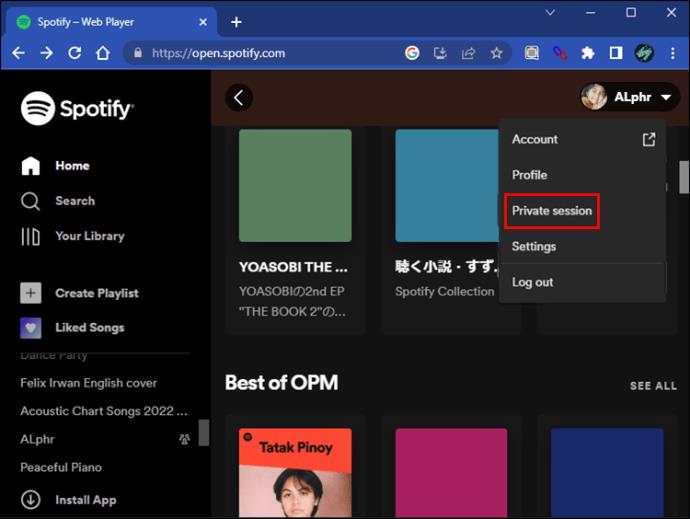Image resolution: width=690 pixels, height=519 pixels.
Task: Open Search from the sidebar
Action: coord(58,201)
